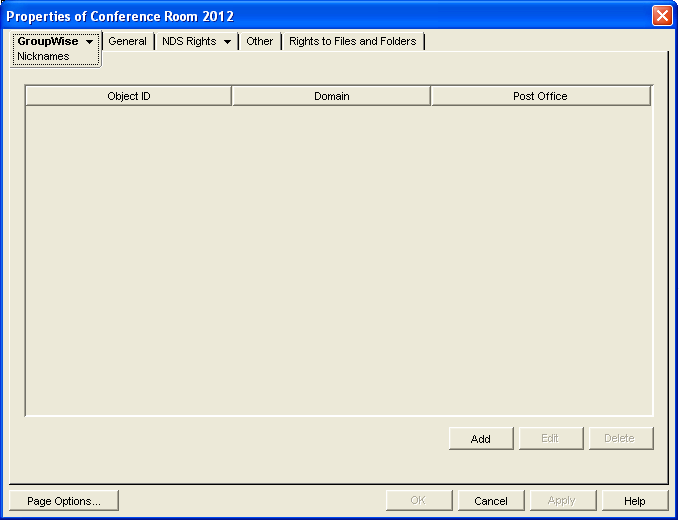Open Help for this page
The width and height of the screenshot is (679, 520).
pyautogui.click(x=635, y=501)
